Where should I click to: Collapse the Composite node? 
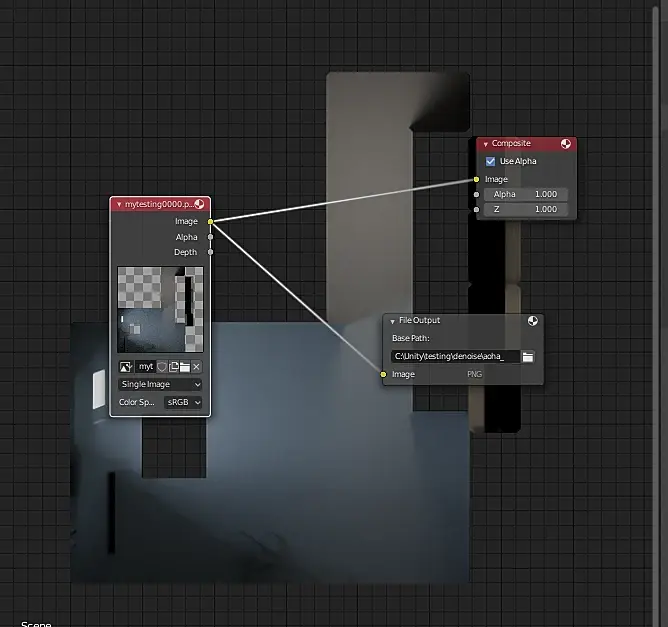(x=486, y=144)
